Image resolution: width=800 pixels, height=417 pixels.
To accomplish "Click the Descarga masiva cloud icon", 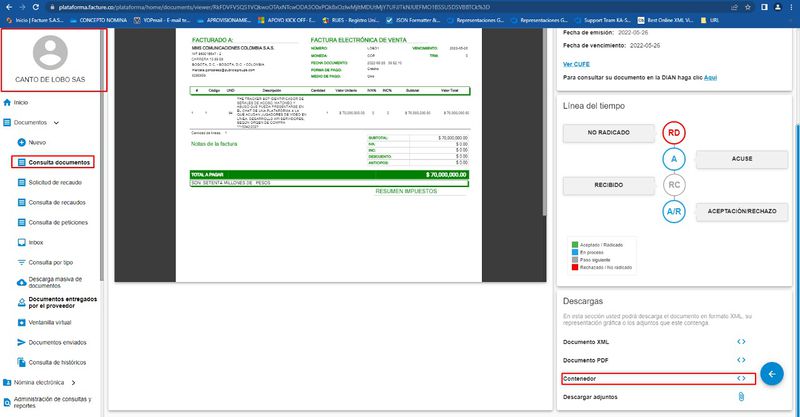I will coord(21,282).
